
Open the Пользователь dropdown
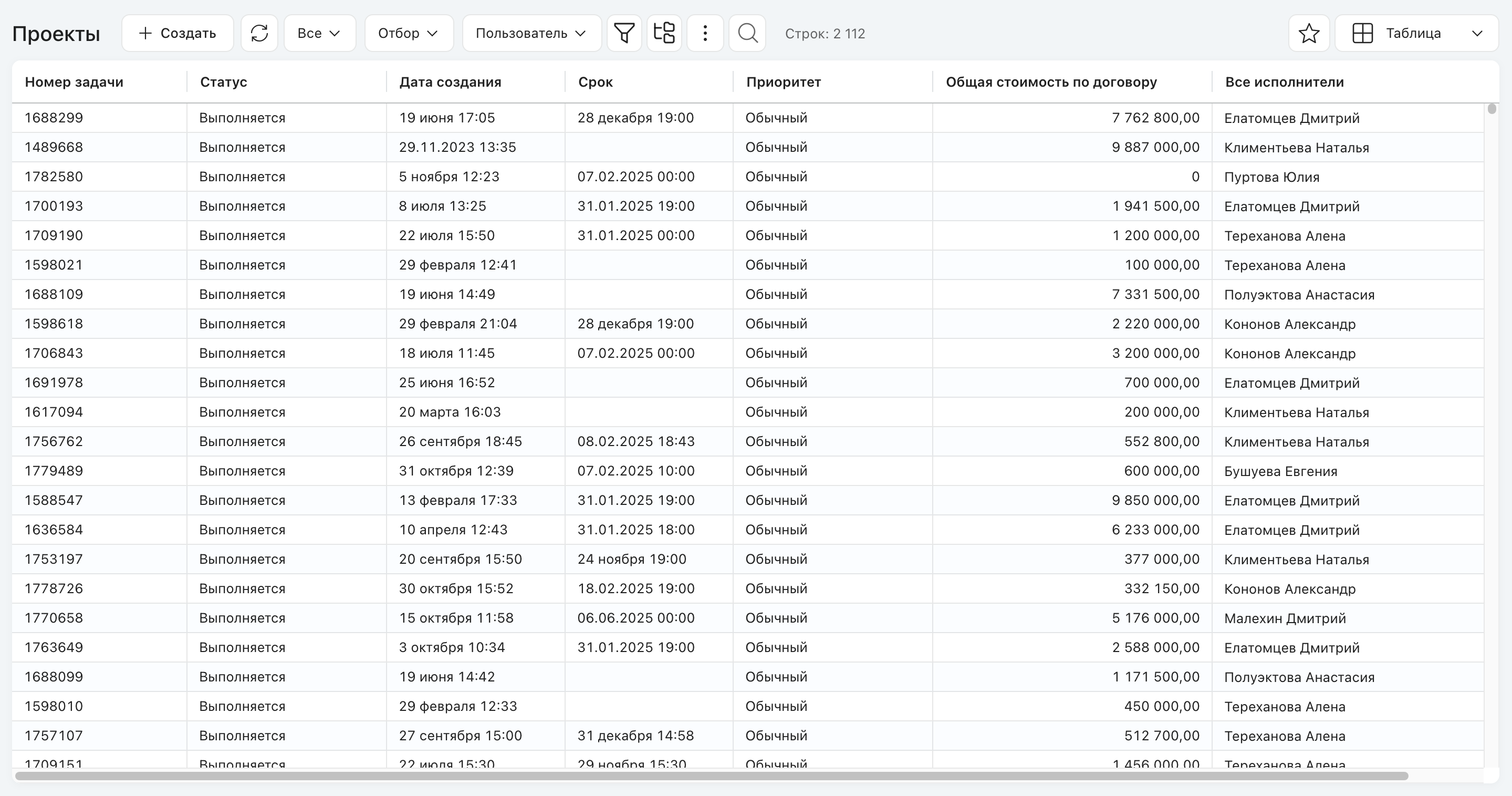point(532,34)
